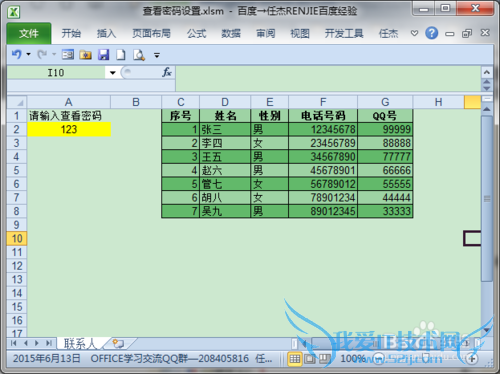This screenshot has height=374, width=500.
Task: Click the camera folder icon
Action: [86, 54]
